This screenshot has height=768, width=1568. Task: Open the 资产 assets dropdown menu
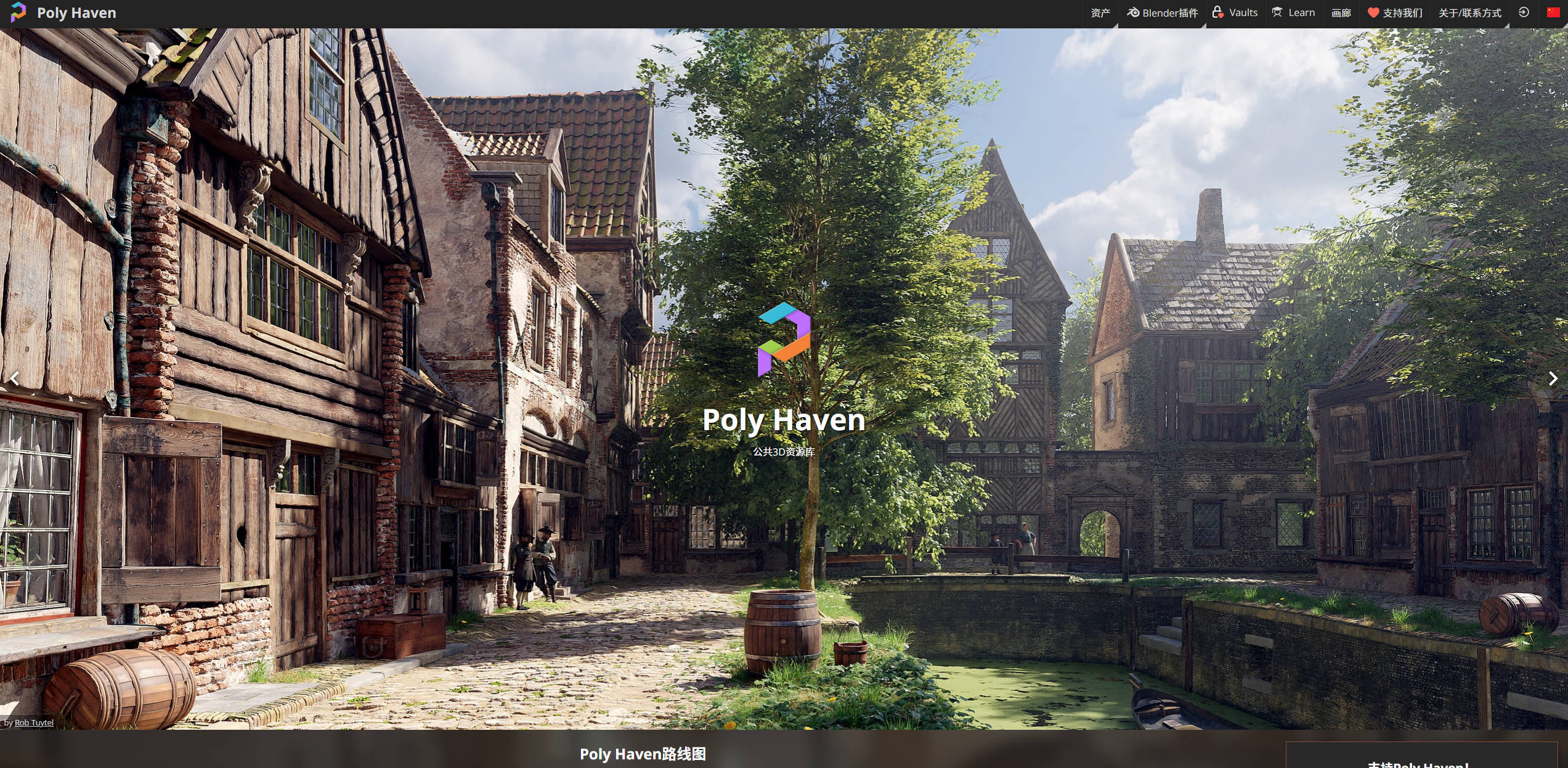[x=1100, y=13]
